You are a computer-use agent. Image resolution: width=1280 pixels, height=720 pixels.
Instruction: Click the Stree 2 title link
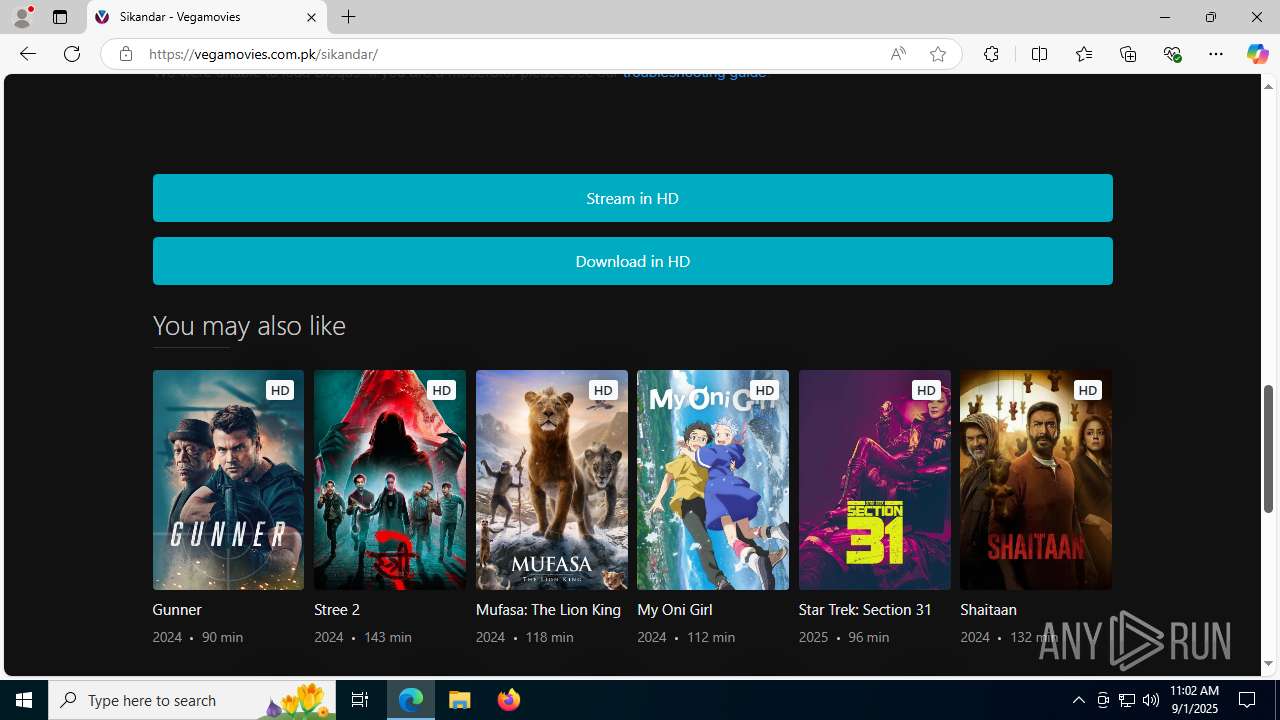point(337,609)
